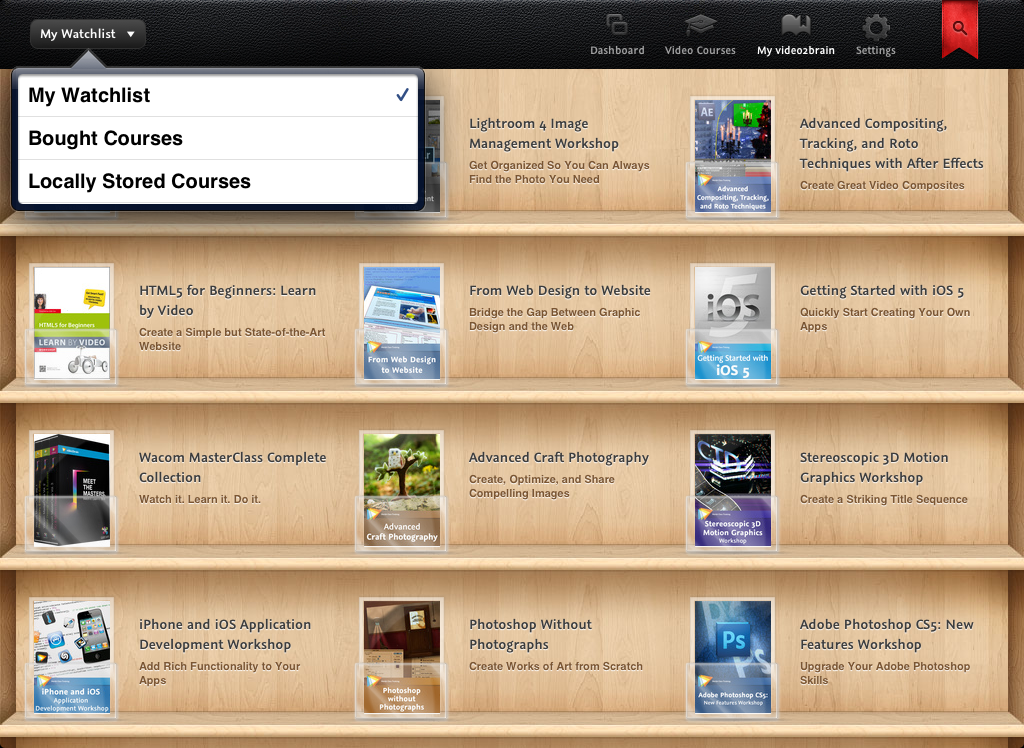Open Photoshop Without Photographs cover
1024x748 pixels.
[402, 657]
